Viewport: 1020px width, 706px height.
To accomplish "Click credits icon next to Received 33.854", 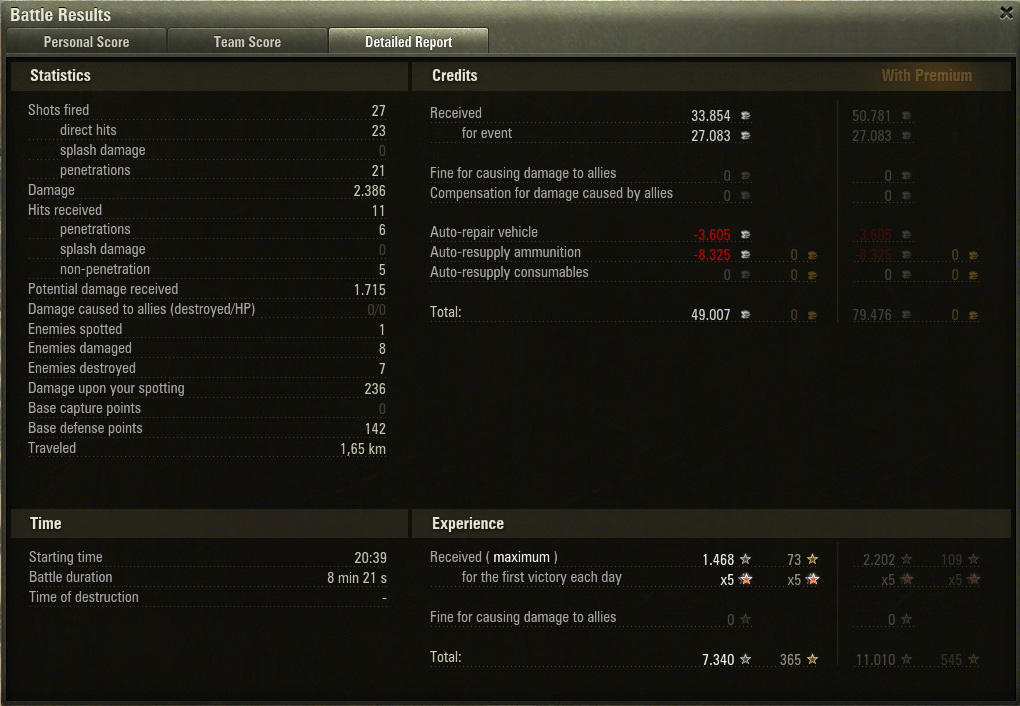I will (745, 116).
